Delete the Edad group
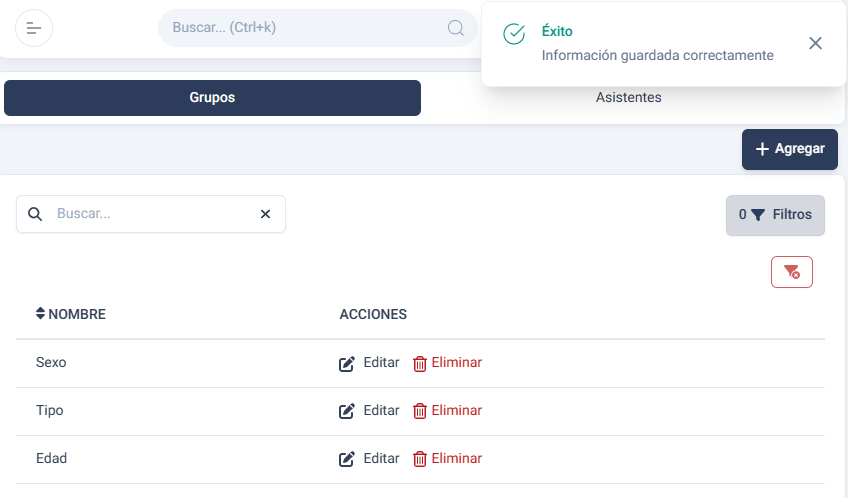Image resolution: width=848 pixels, height=498 pixels. [x=447, y=459]
